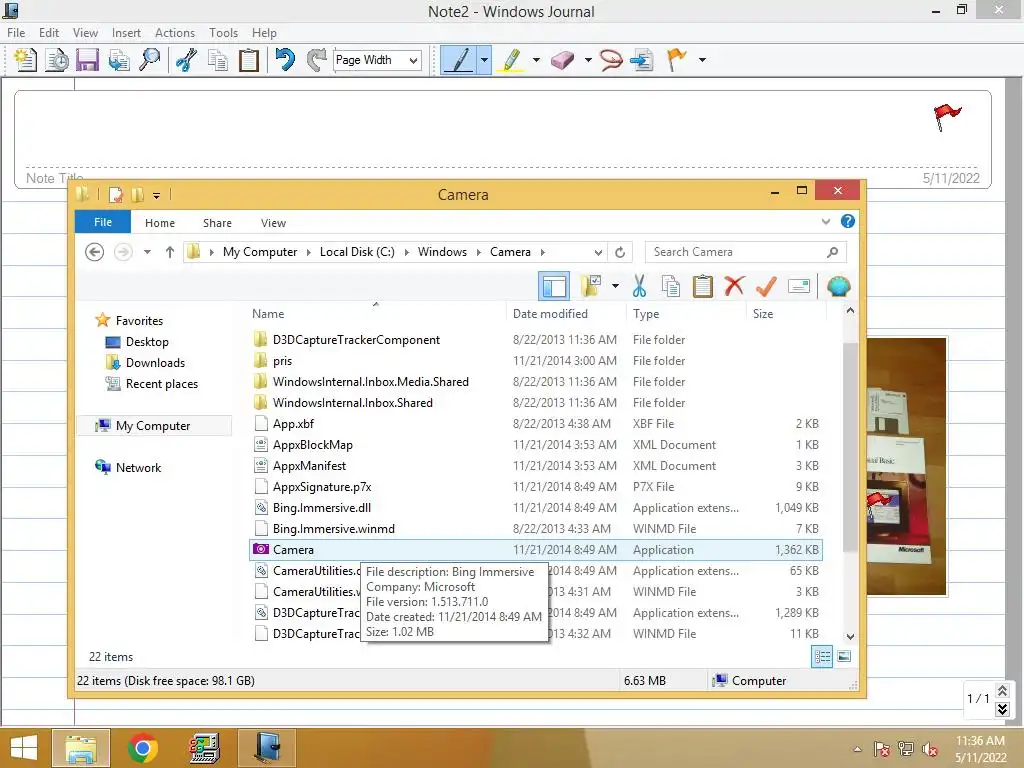
Task: Switch to the Home ribbon tab
Action: pyautogui.click(x=160, y=223)
